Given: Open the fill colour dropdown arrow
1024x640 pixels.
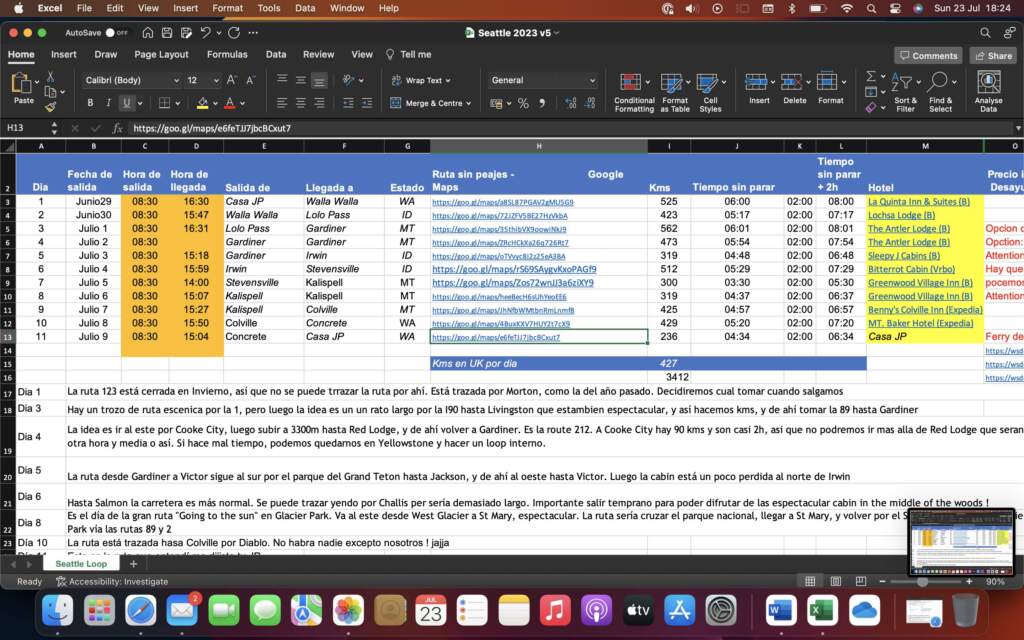Looking at the screenshot, I should (216, 103).
